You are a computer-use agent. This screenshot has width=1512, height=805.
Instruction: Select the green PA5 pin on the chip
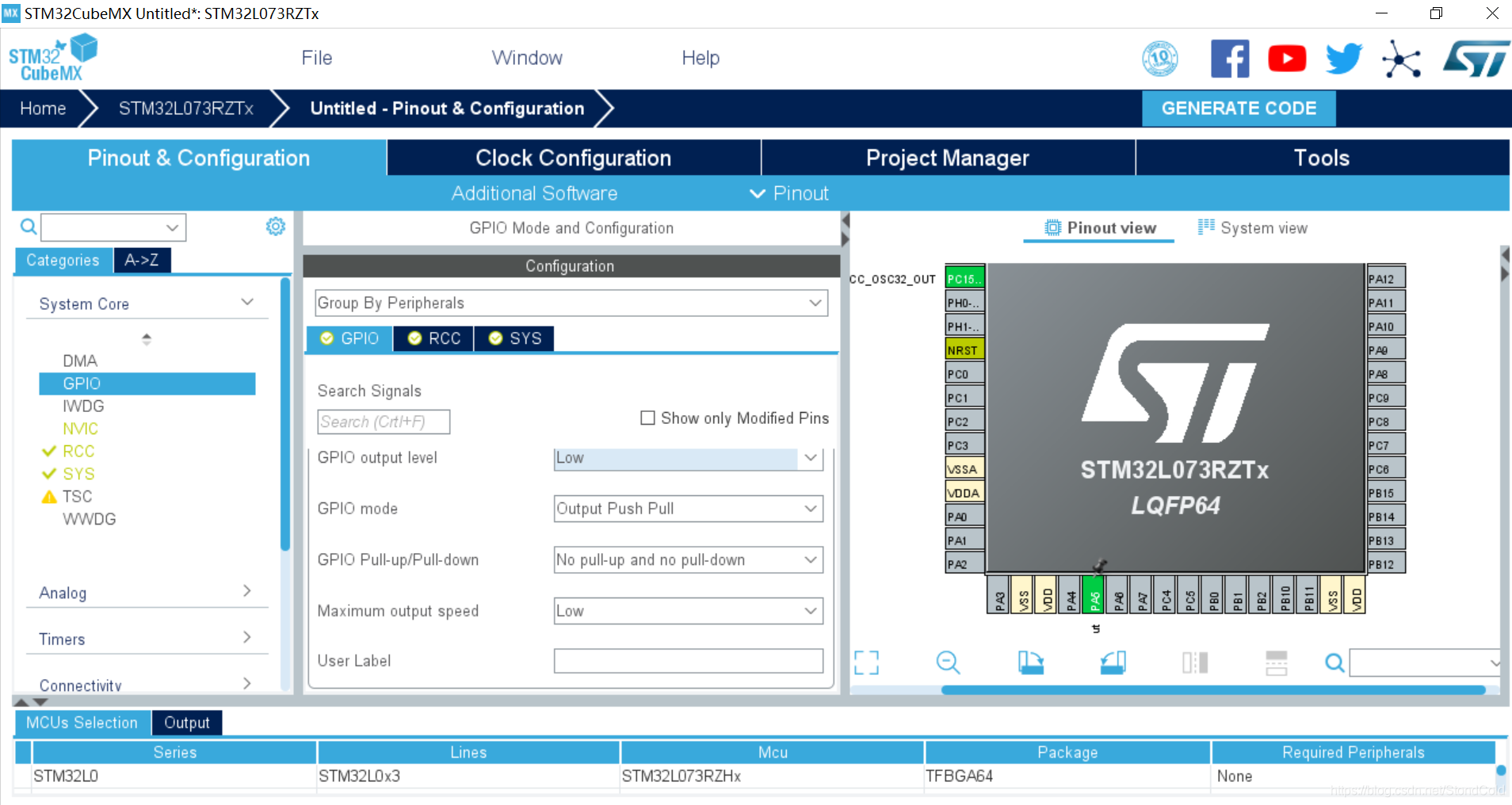click(x=1094, y=595)
